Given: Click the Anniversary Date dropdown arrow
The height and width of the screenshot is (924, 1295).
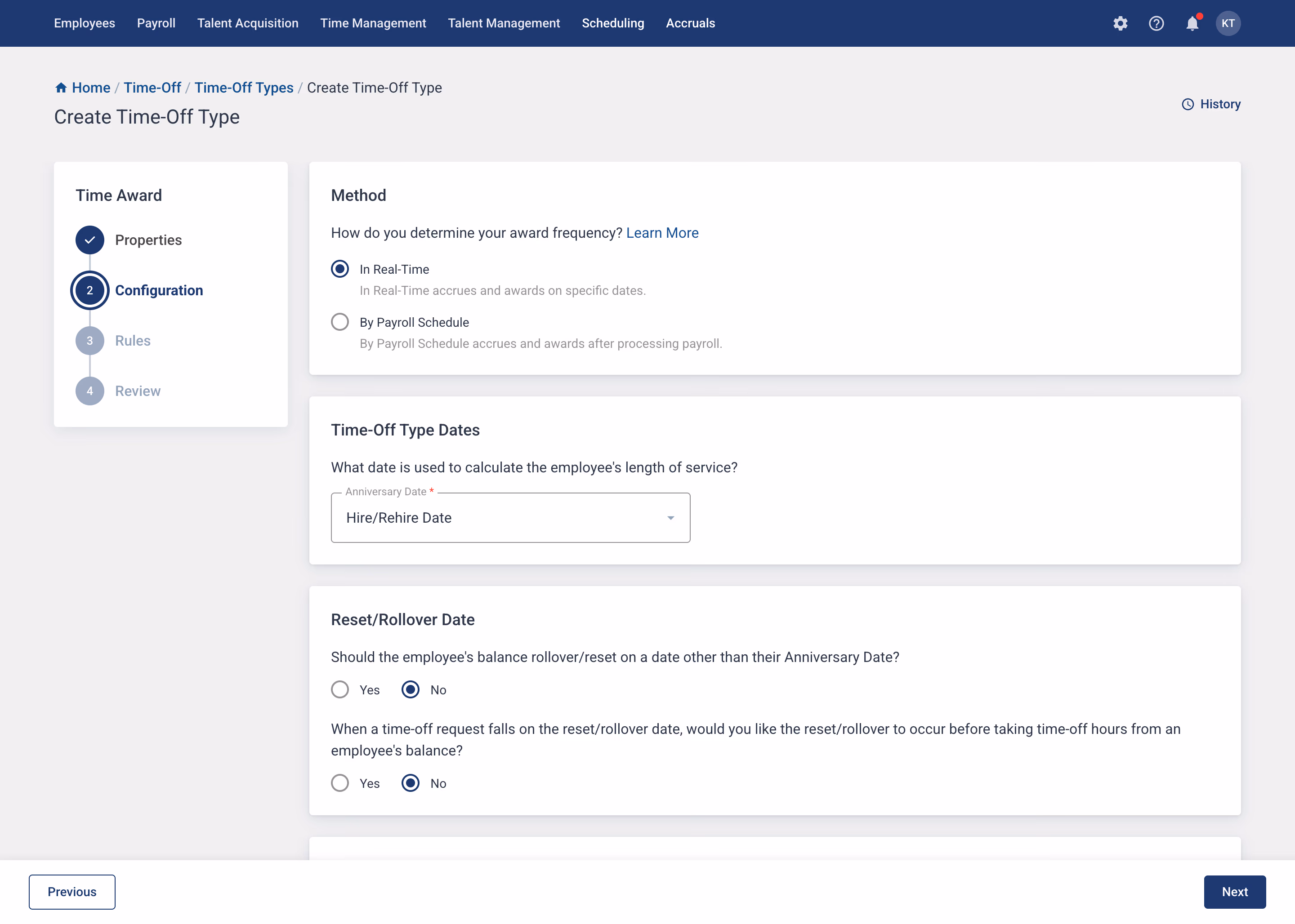Looking at the screenshot, I should pyautogui.click(x=670, y=518).
